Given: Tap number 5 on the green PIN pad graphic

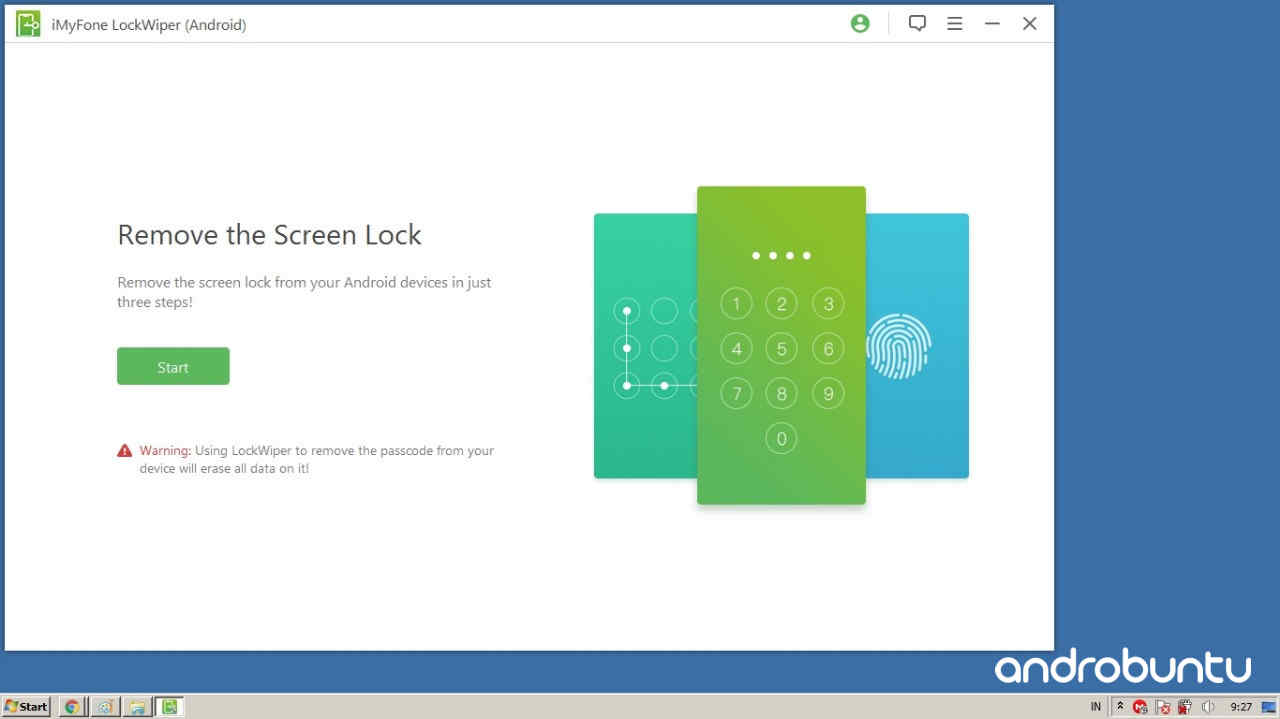Looking at the screenshot, I should (x=781, y=348).
